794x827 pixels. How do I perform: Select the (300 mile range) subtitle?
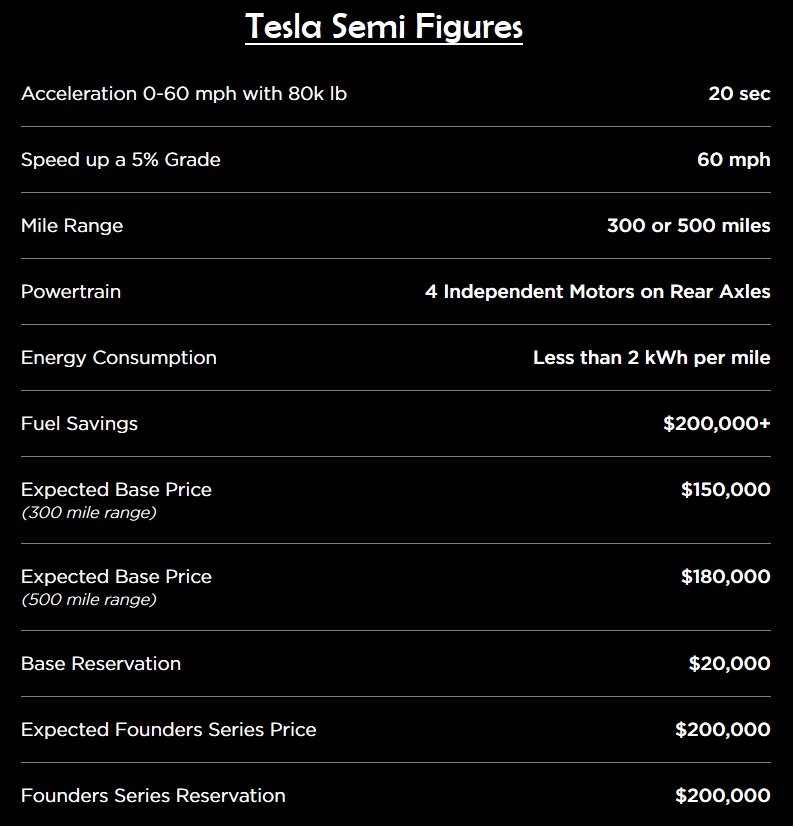point(89,513)
